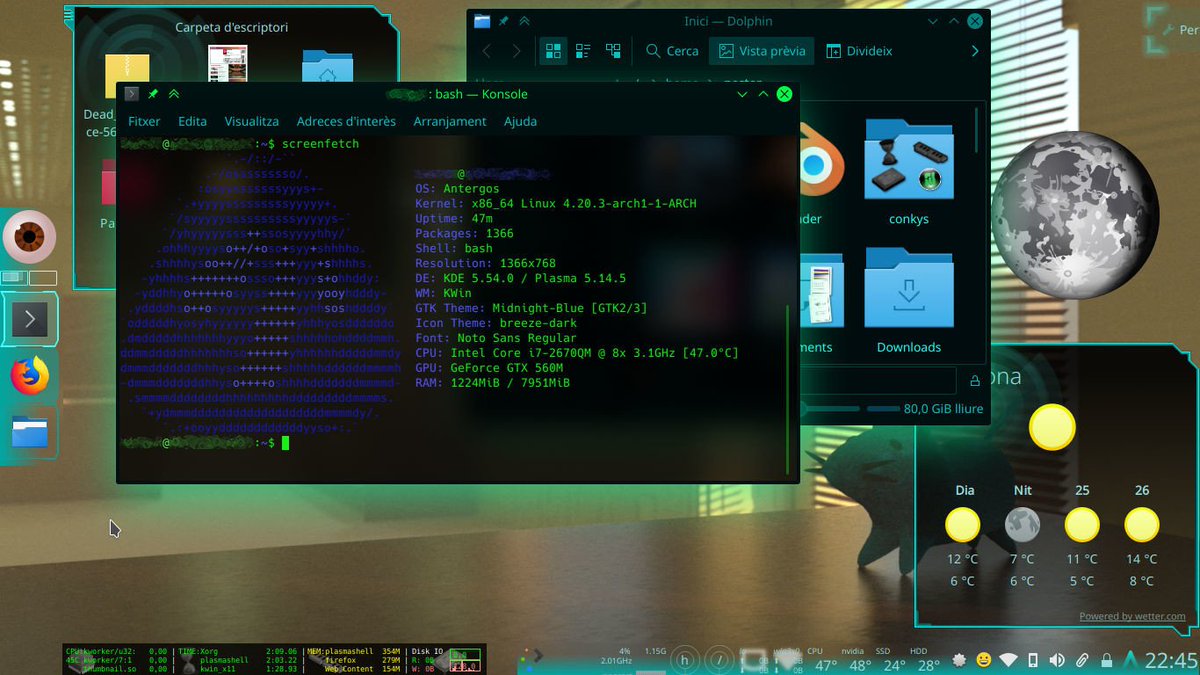The image size is (1200, 675).
Task: Toggle keep-above for the Konsole window
Action: click(x=174, y=94)
